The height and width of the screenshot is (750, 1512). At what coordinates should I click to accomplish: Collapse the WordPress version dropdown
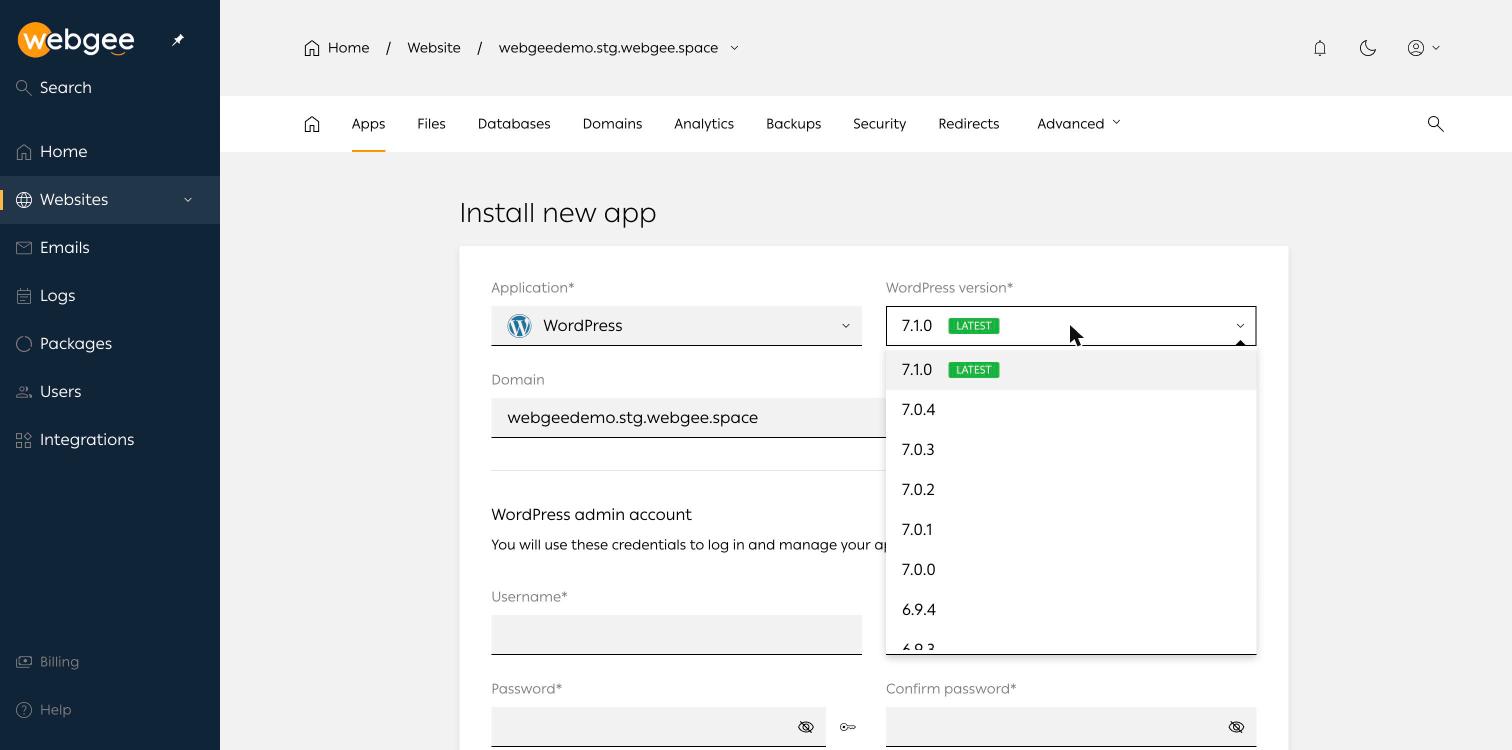tap(1071, 326)
